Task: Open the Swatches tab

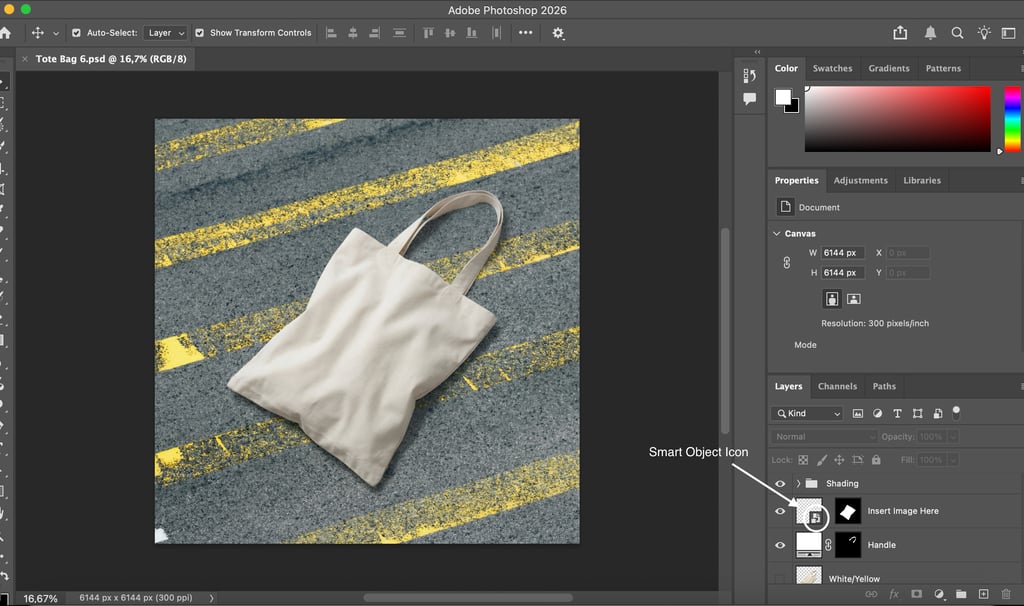Action: point(832,68)
